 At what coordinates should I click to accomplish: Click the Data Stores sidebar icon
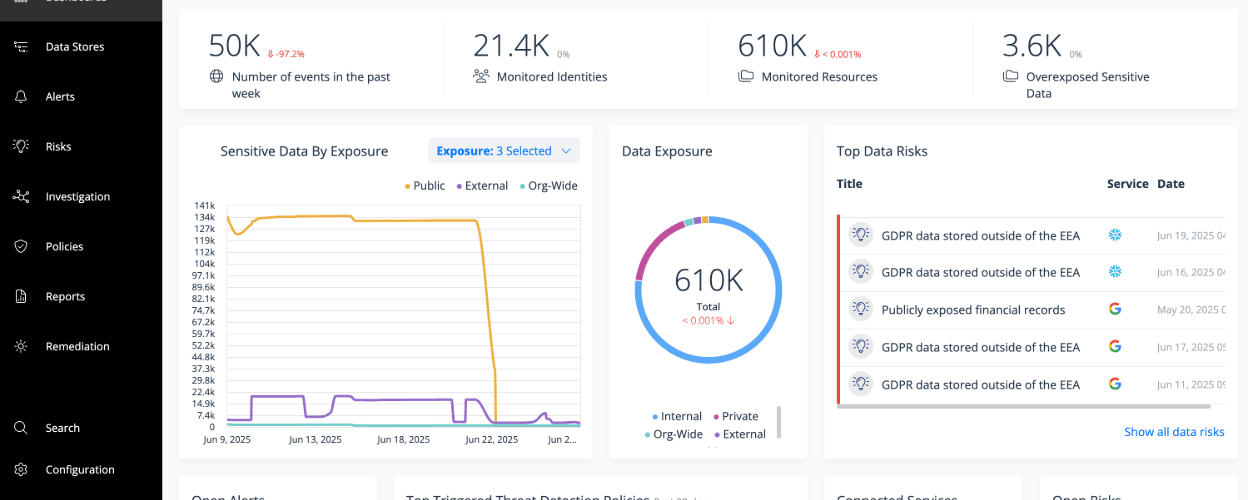tap(21, 47)
